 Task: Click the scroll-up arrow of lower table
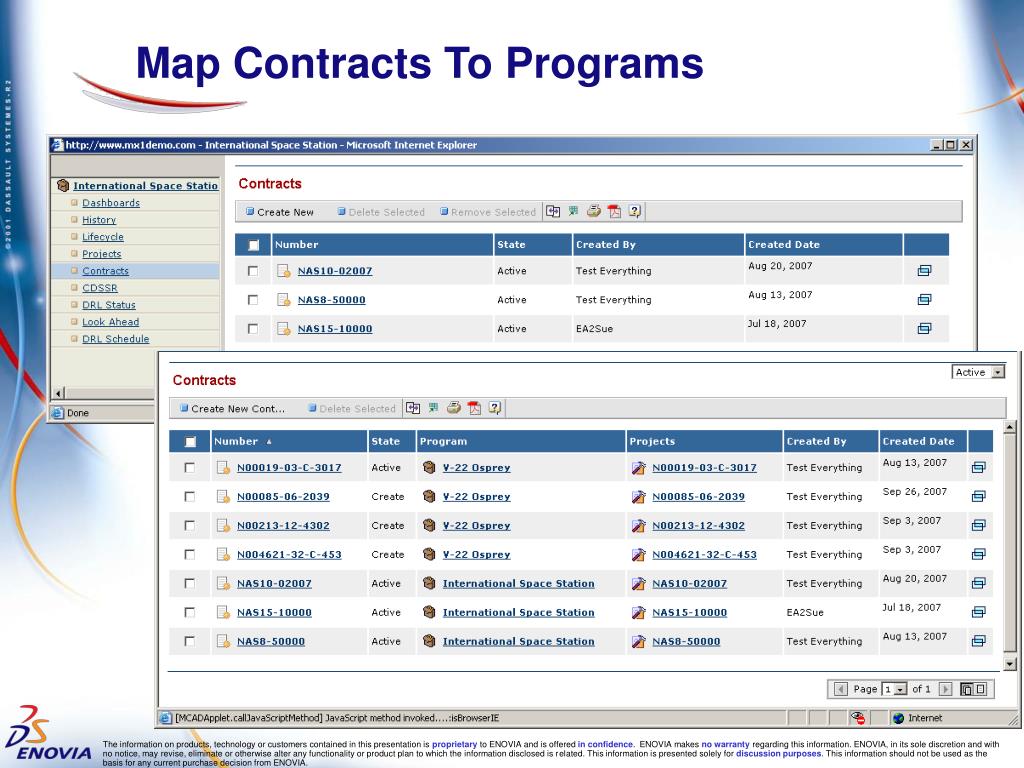[1010, 428]
